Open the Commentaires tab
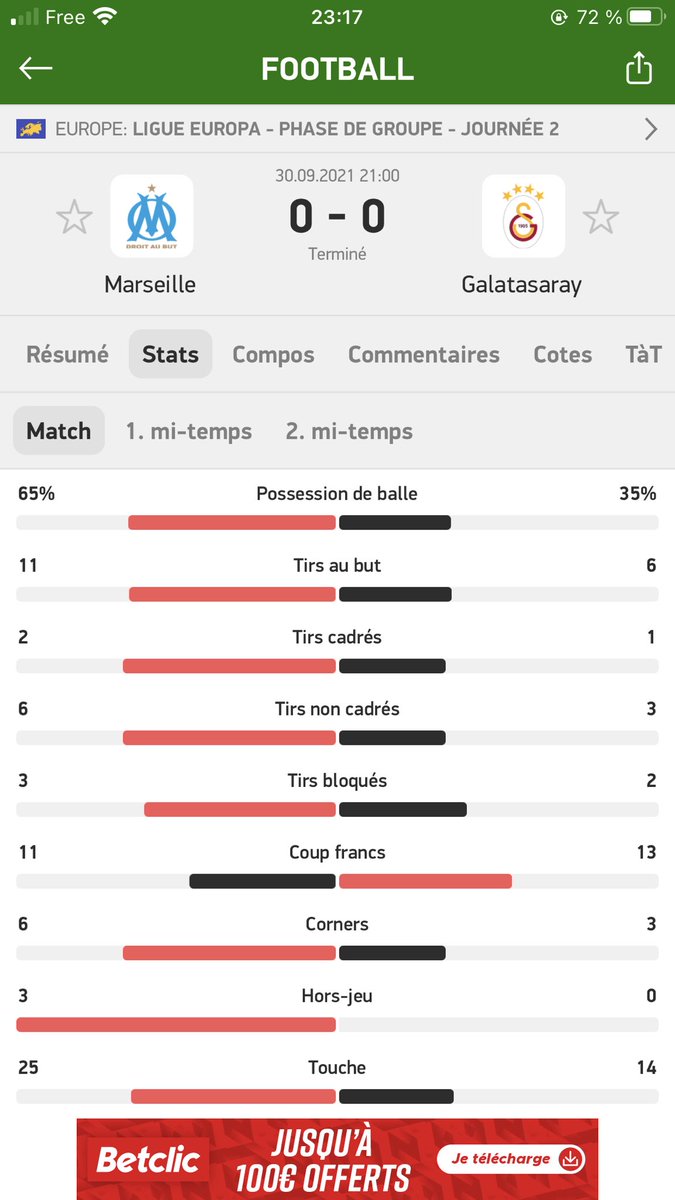 [424, 354]
